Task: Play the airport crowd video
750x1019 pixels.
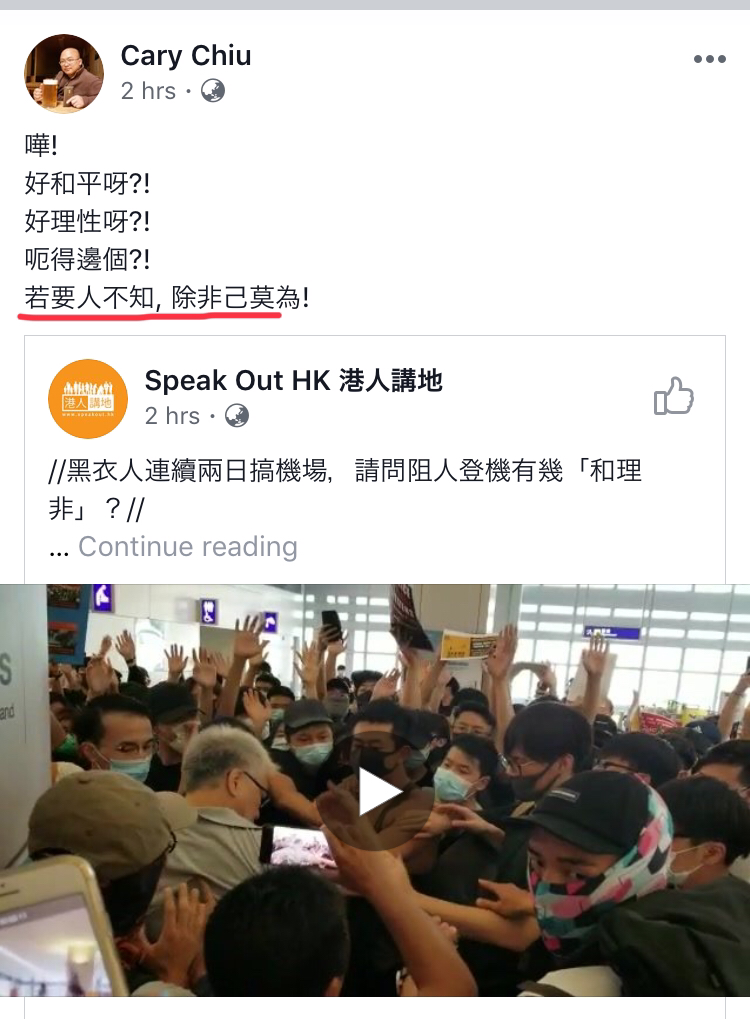Action: click(380, 792)
